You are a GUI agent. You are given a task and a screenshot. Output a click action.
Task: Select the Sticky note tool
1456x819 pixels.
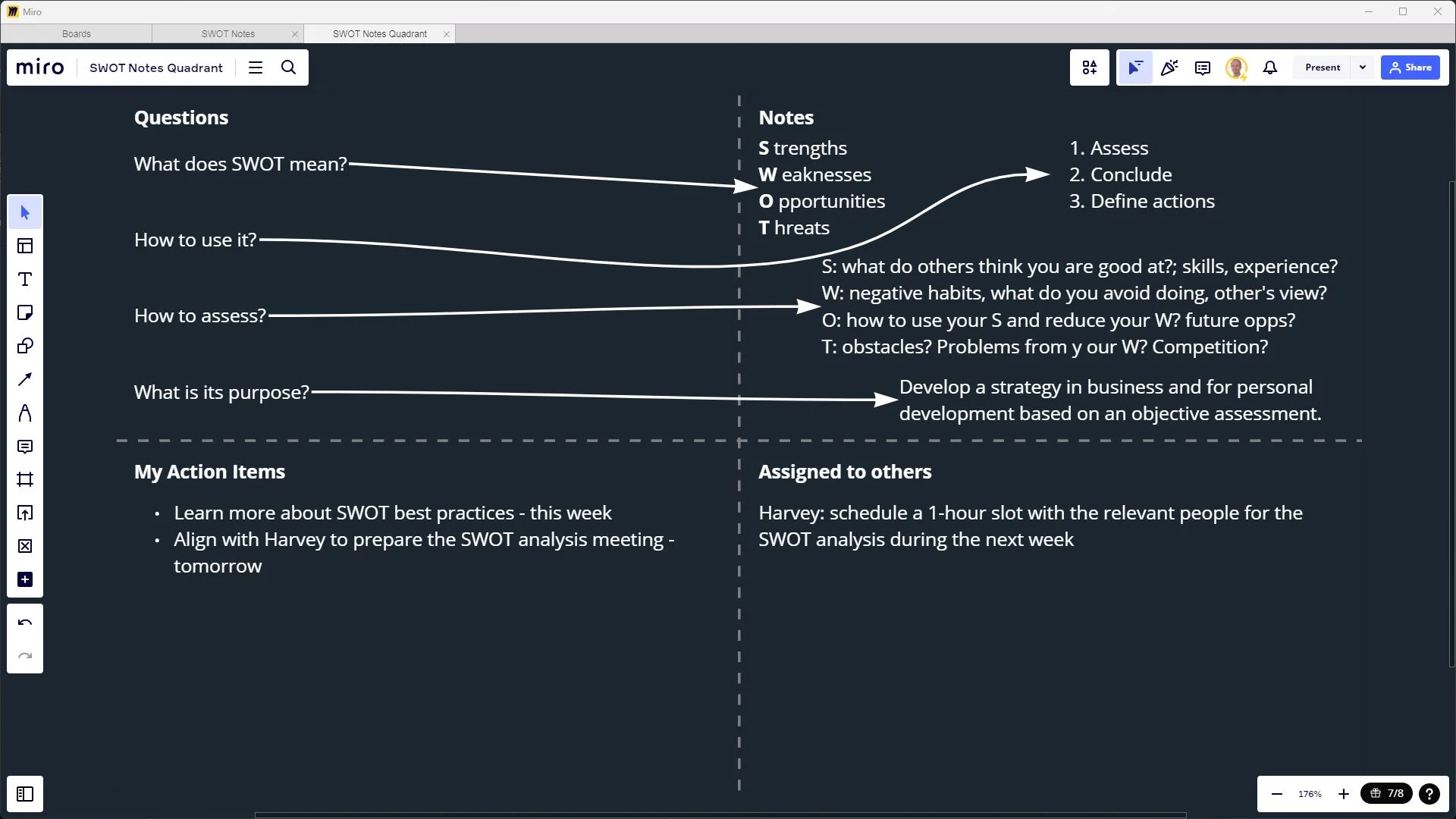pos(25,312)
